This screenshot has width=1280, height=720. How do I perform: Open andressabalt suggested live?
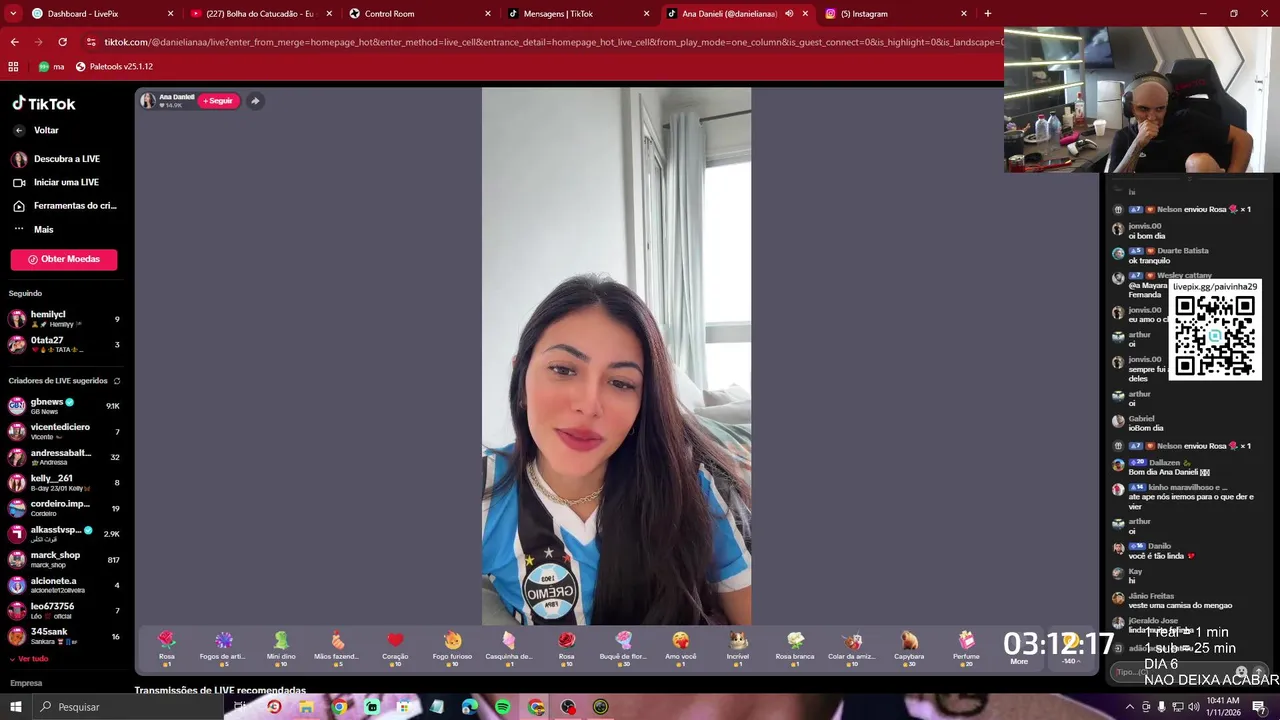64,457
